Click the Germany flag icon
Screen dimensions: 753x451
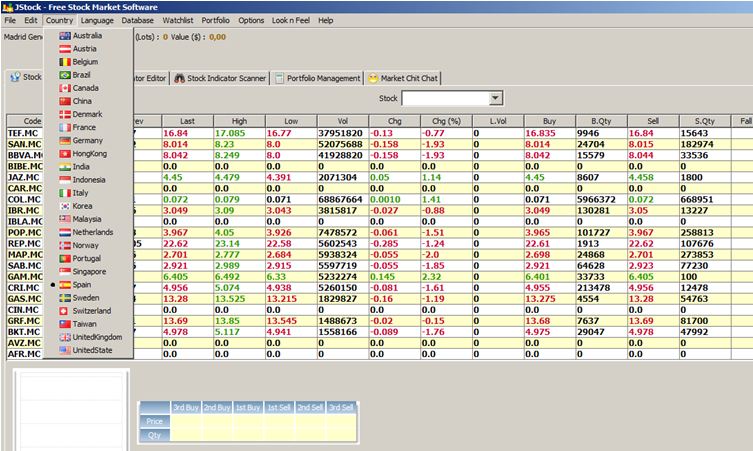[65, 140]
